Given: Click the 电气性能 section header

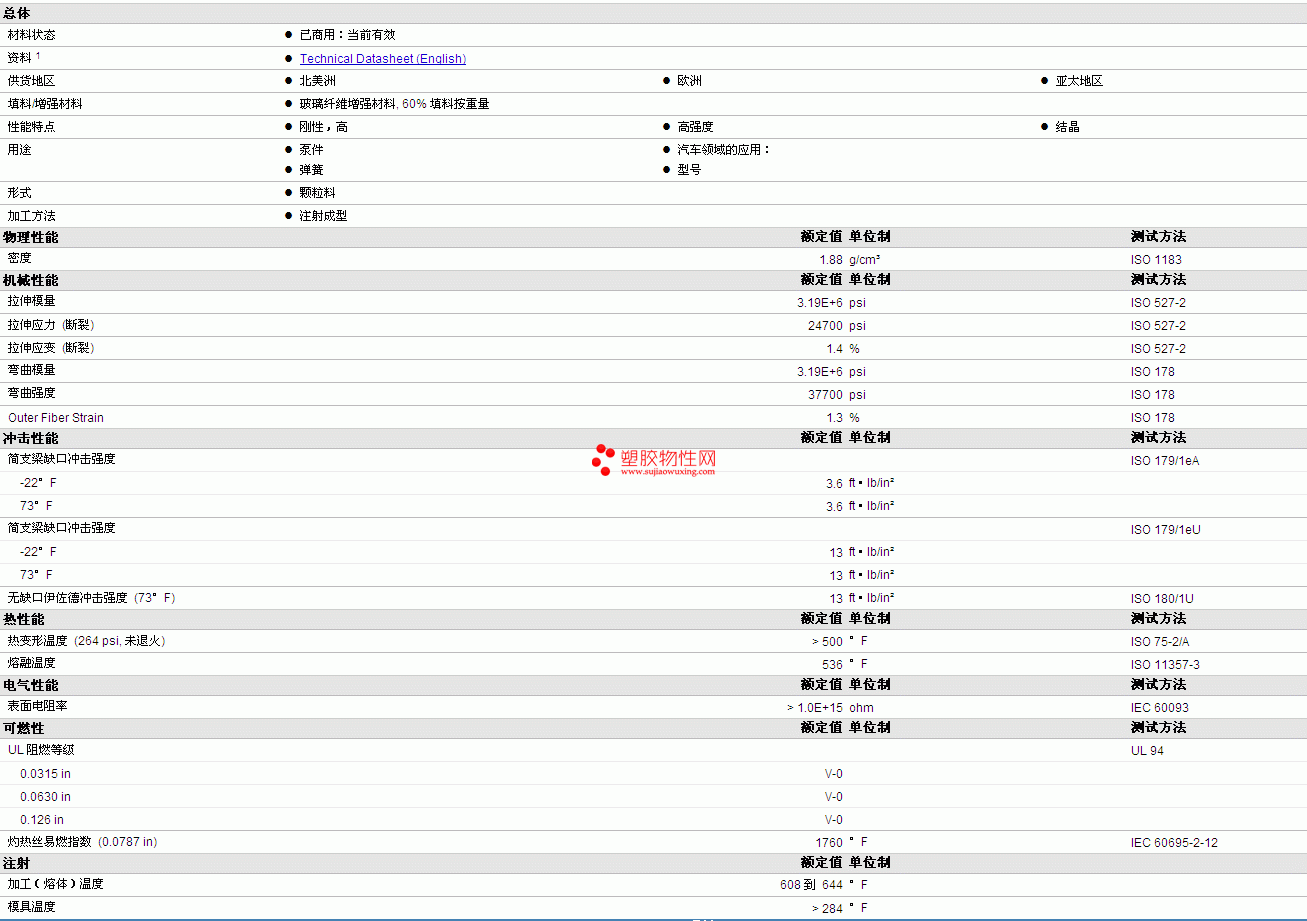Looking at the screenshot, I should 31,686.
